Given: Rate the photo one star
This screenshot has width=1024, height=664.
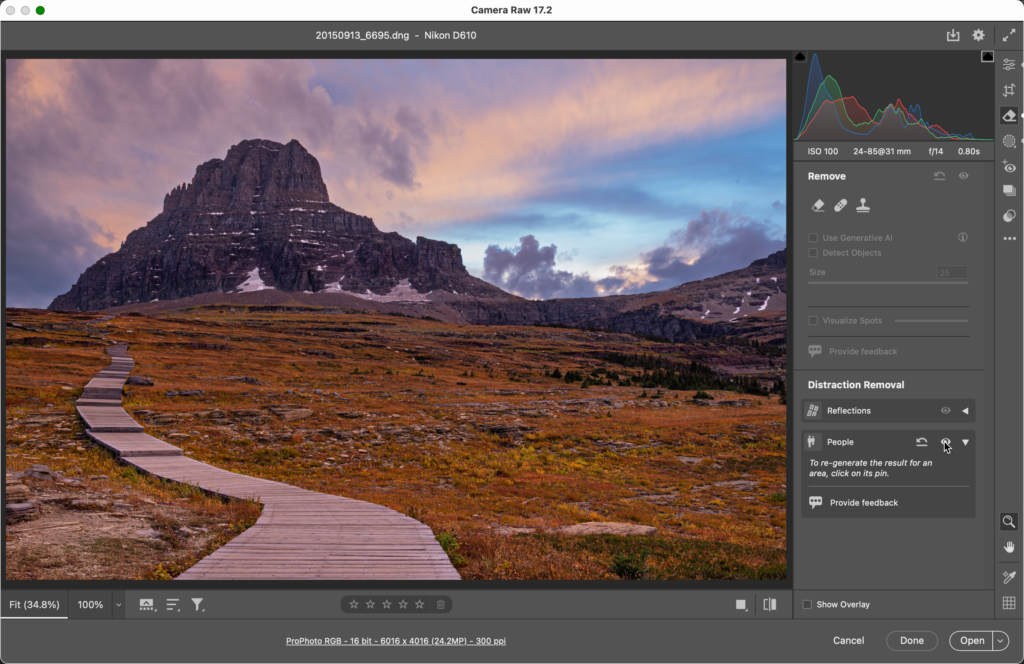Looking at the screenshot, I should [354, 605].
